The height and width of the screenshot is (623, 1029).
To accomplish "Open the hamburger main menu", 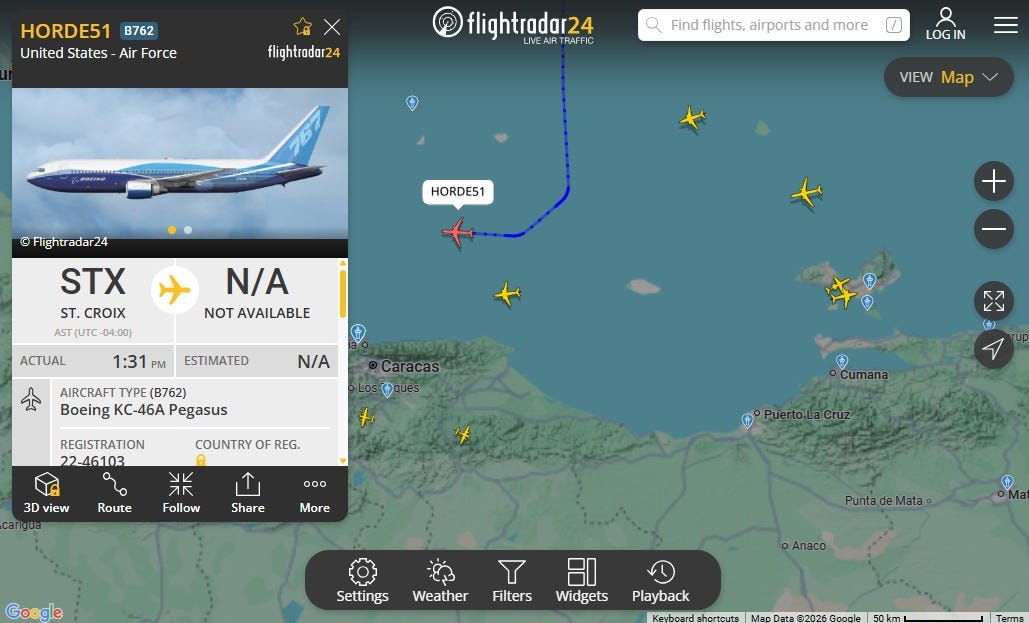I will (1005, 25).
